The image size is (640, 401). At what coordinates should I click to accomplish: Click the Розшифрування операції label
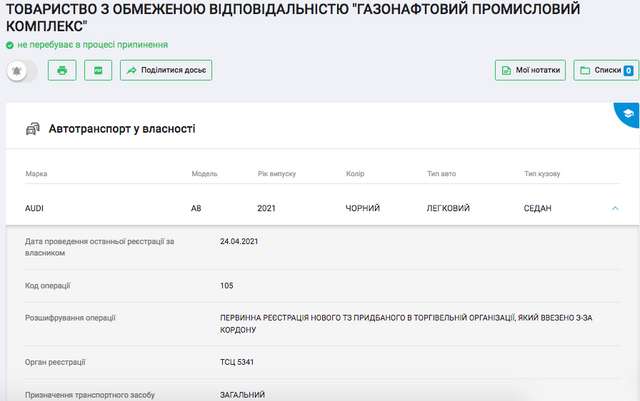coord(70,318)
